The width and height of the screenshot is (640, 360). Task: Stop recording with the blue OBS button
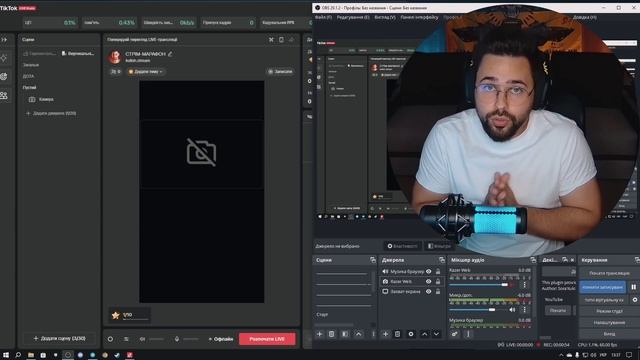coord(602,287)
